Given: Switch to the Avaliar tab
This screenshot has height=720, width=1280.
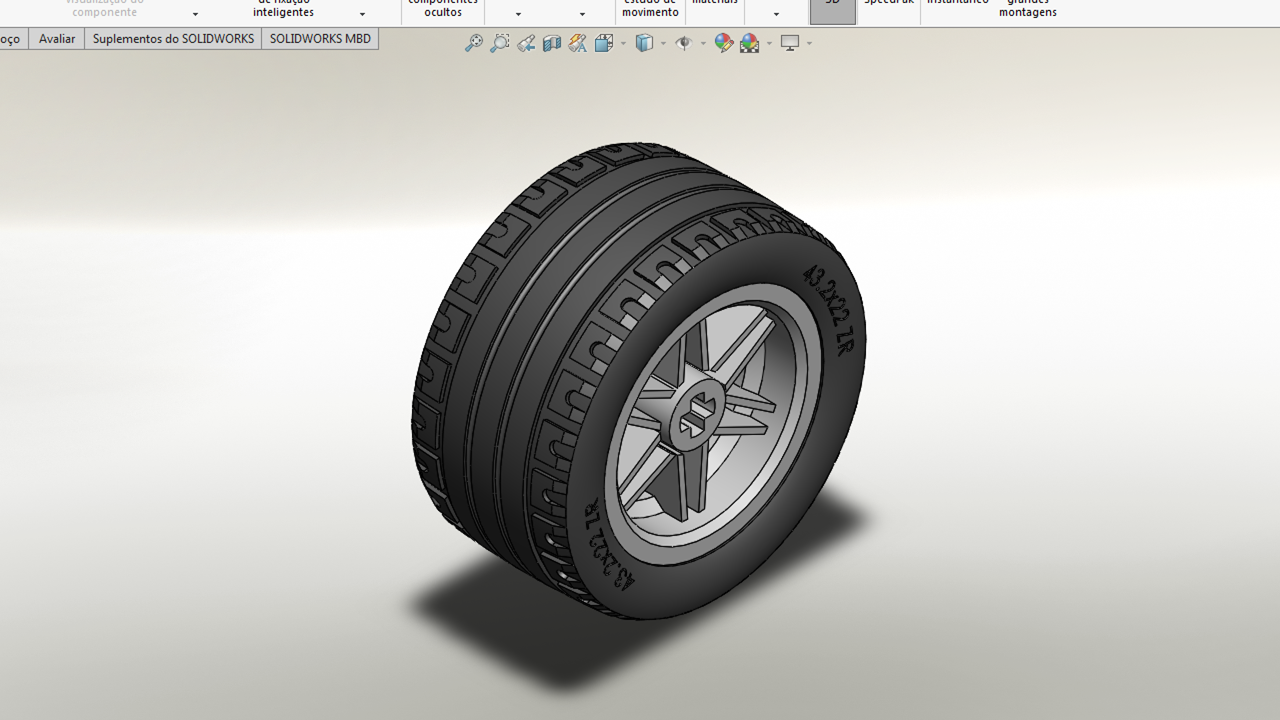Looking at the screenshot, I should (57, 39).
